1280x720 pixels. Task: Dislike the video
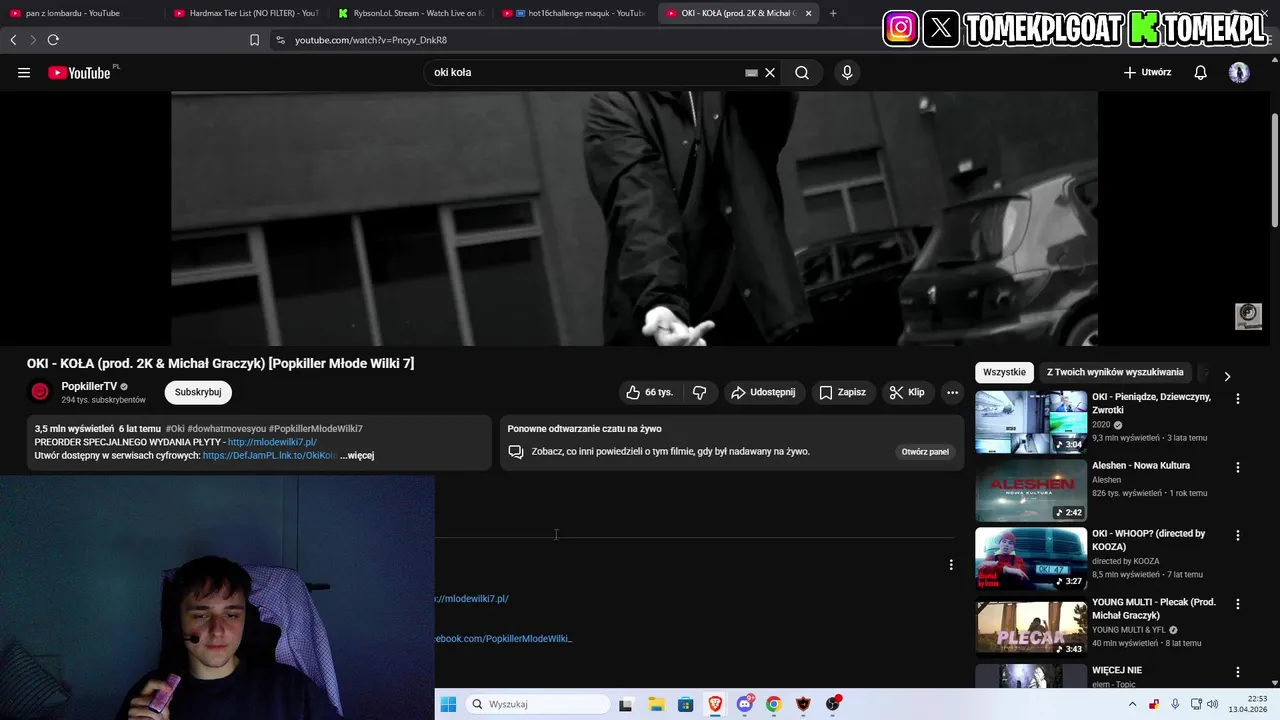click(699, 392)
